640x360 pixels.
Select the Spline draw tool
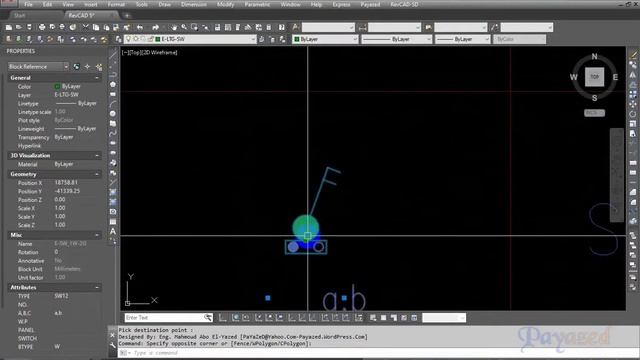click(113, 133)
